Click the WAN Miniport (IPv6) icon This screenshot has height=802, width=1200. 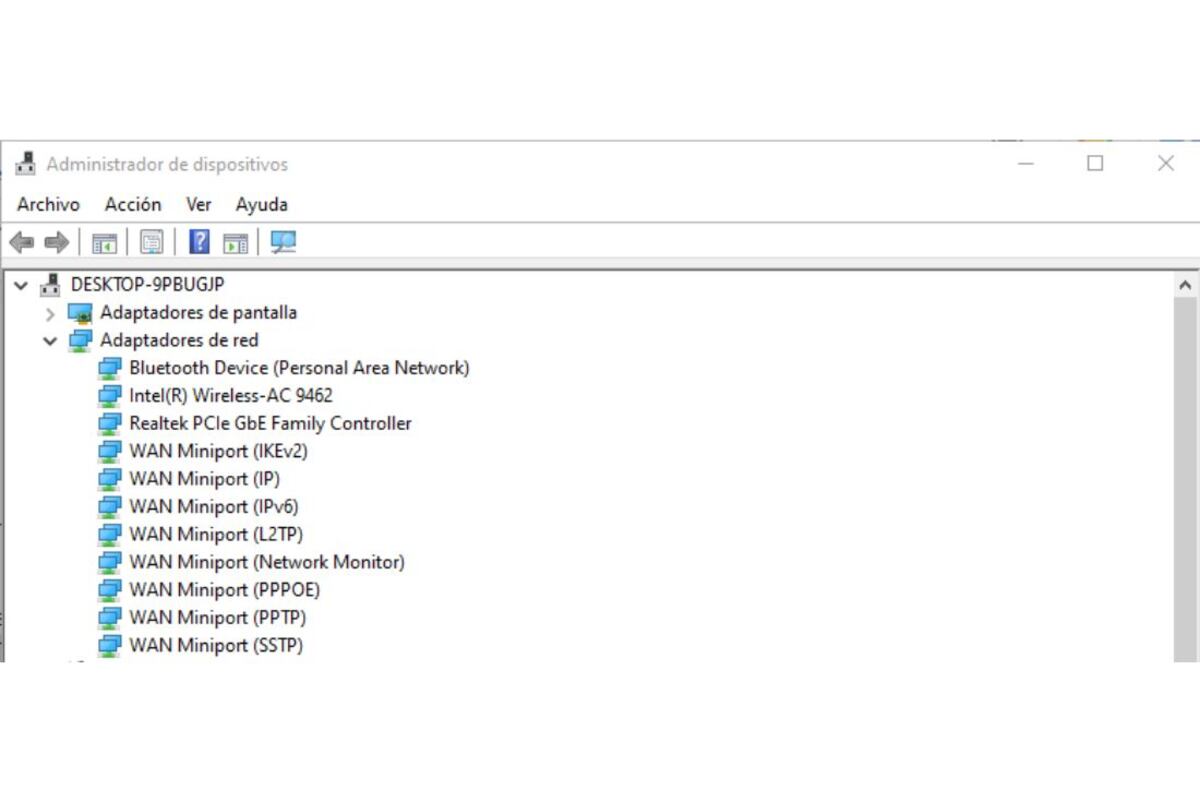pos(110,507)
